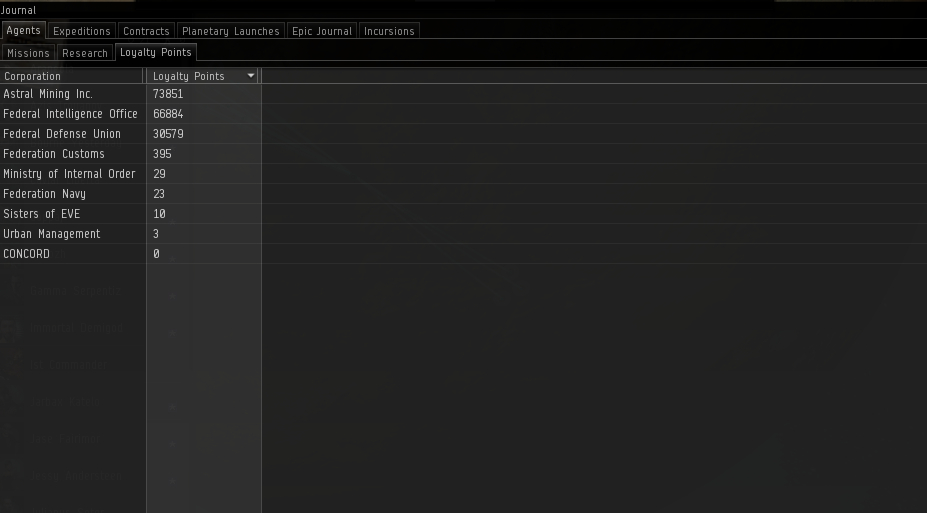927x513 pixels.
Task: Select the Urban Management row
Action: pos(464,234)
